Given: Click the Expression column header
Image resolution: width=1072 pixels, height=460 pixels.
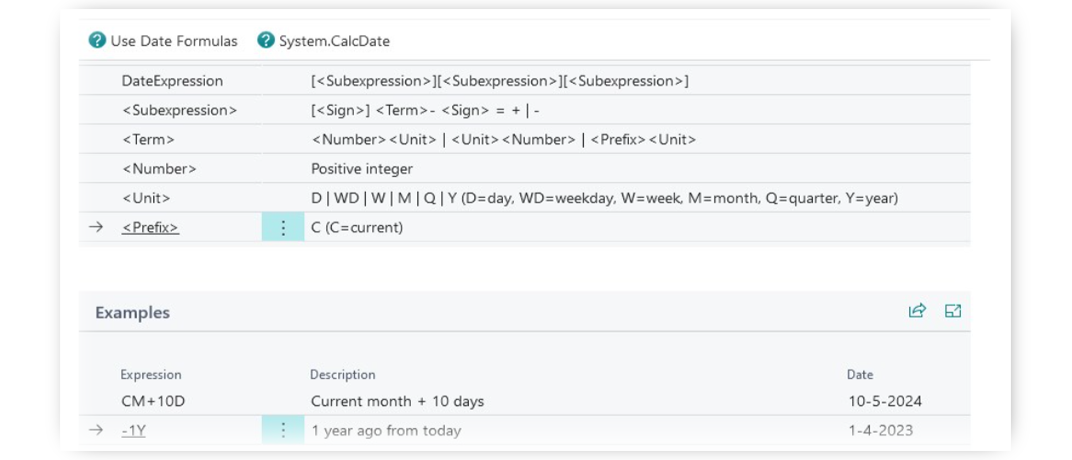Looking at the screenshot, I should [151, 375].
